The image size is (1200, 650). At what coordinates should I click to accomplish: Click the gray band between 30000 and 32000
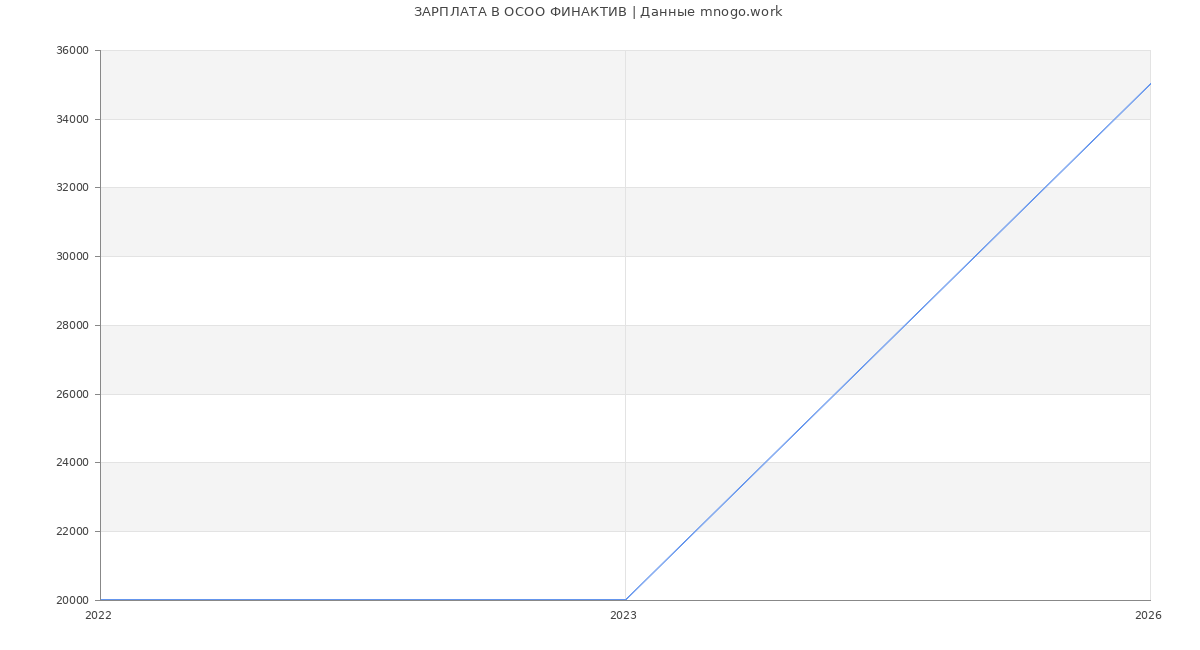(360, 222)
